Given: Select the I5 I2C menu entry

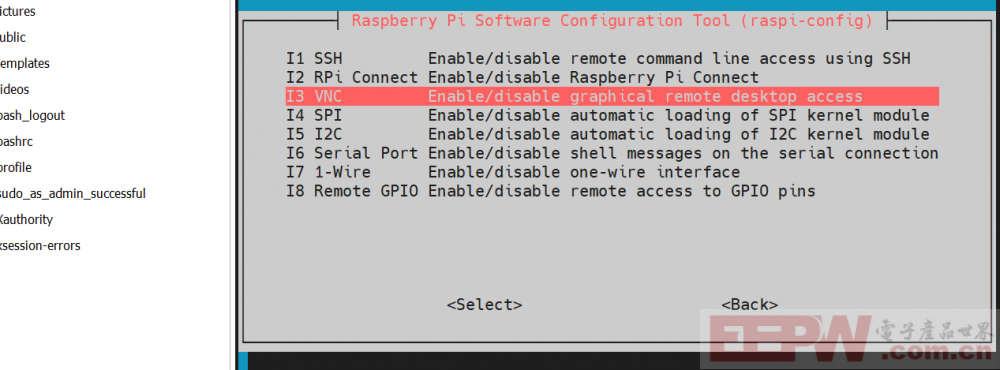Looking at the screenshot, I should tap(607, 135).
